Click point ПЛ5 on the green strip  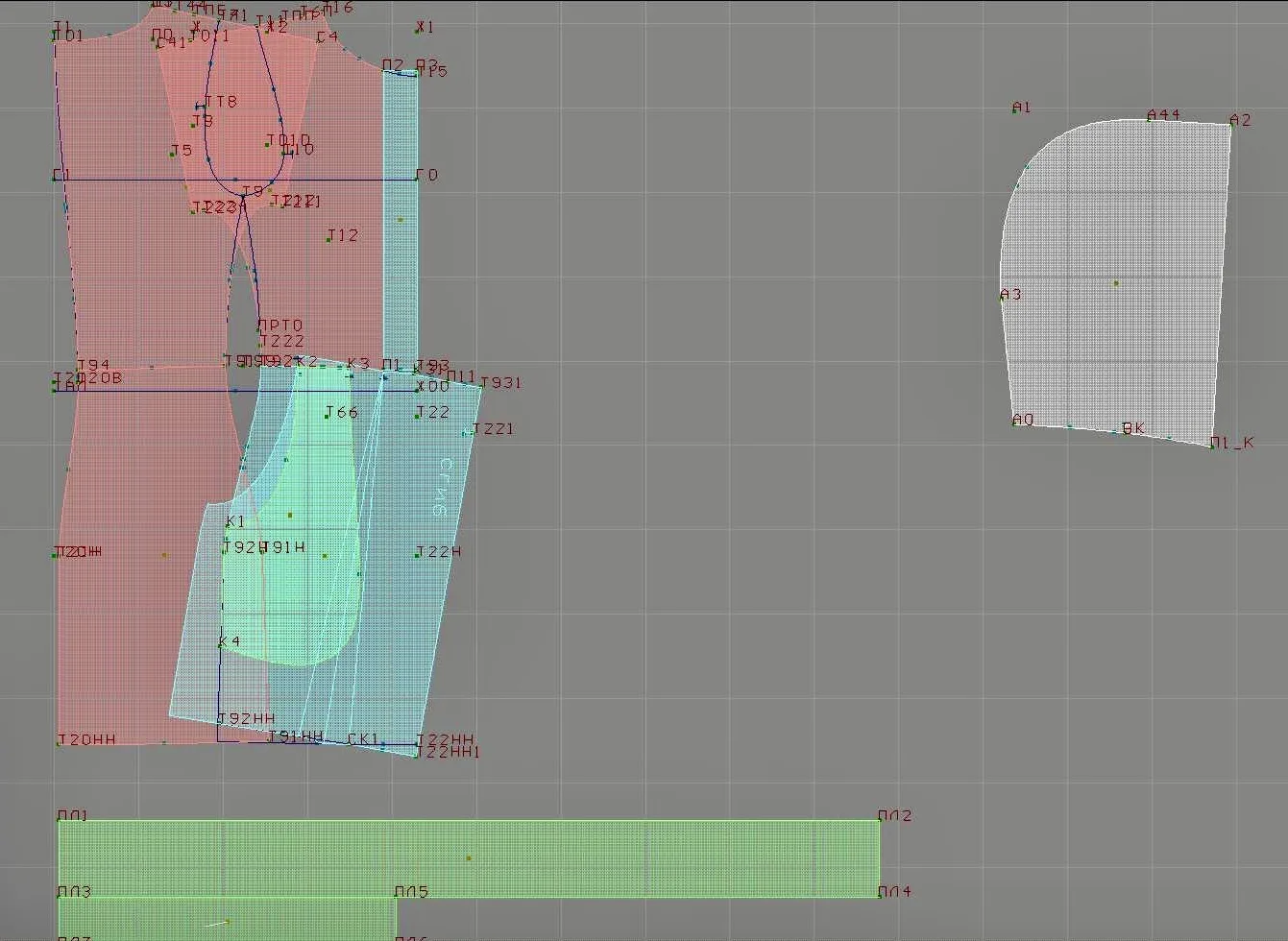pos(411,892)
